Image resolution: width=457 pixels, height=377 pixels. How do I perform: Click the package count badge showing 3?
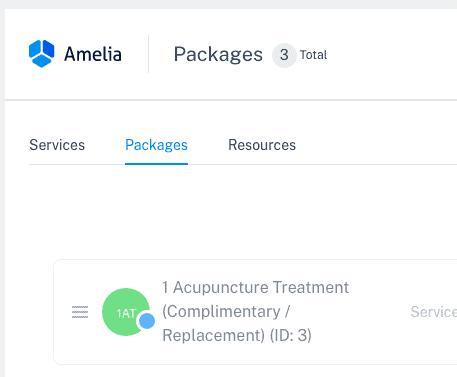pos(284,55)
